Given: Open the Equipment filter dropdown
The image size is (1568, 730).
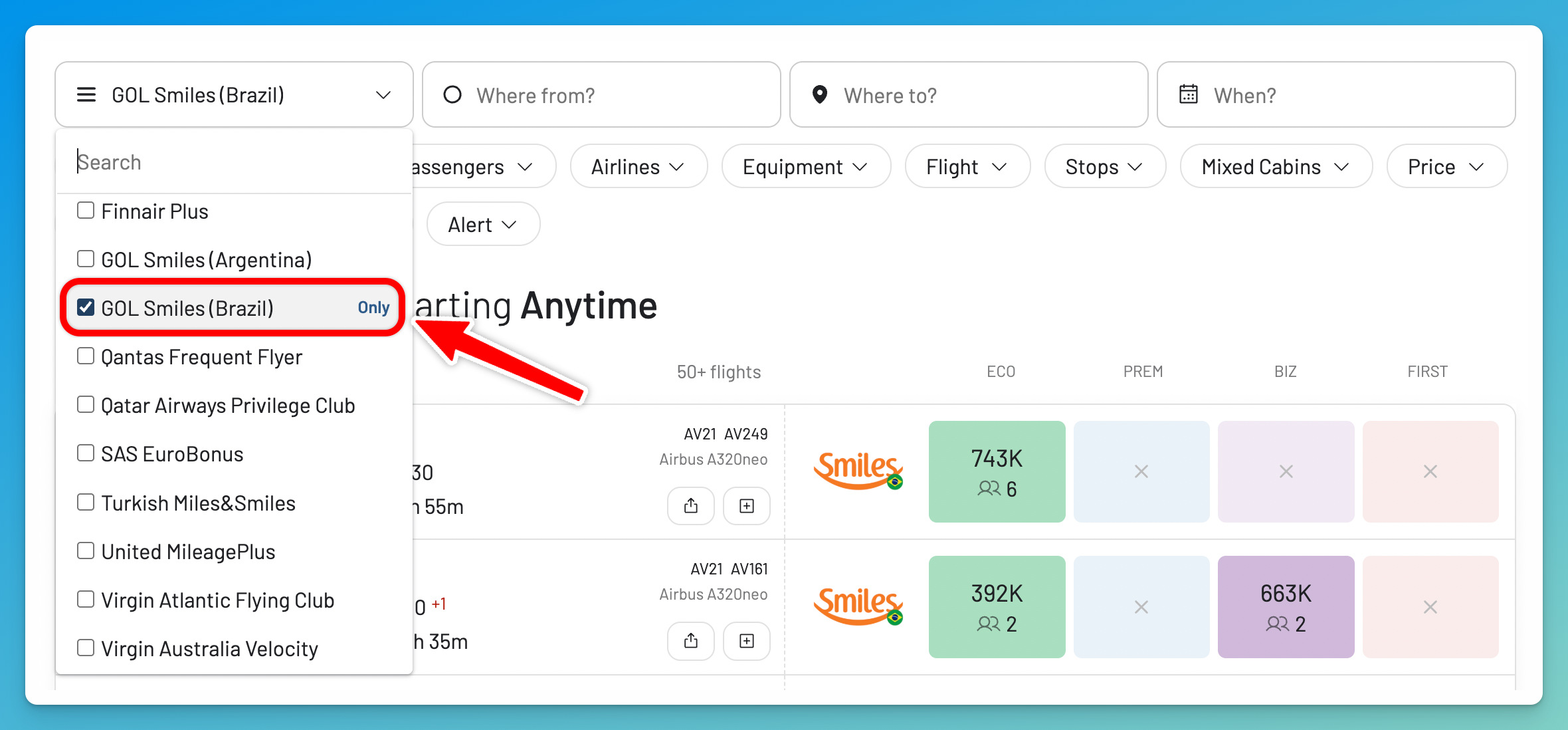Looking at the screenshot, I should pos(806,166).
